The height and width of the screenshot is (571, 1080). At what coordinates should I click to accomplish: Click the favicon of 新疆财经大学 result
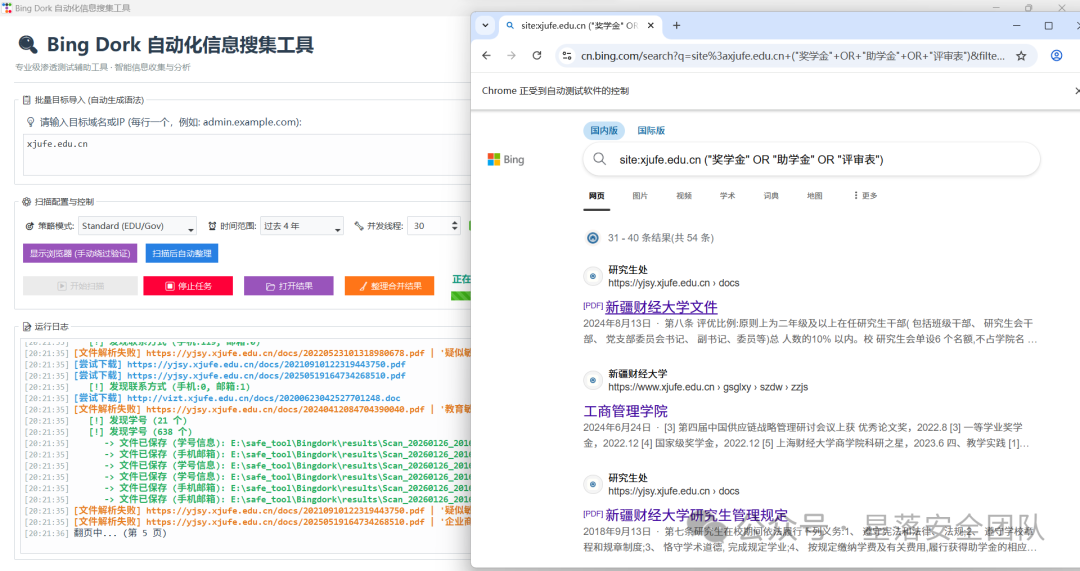coord(592,380)
